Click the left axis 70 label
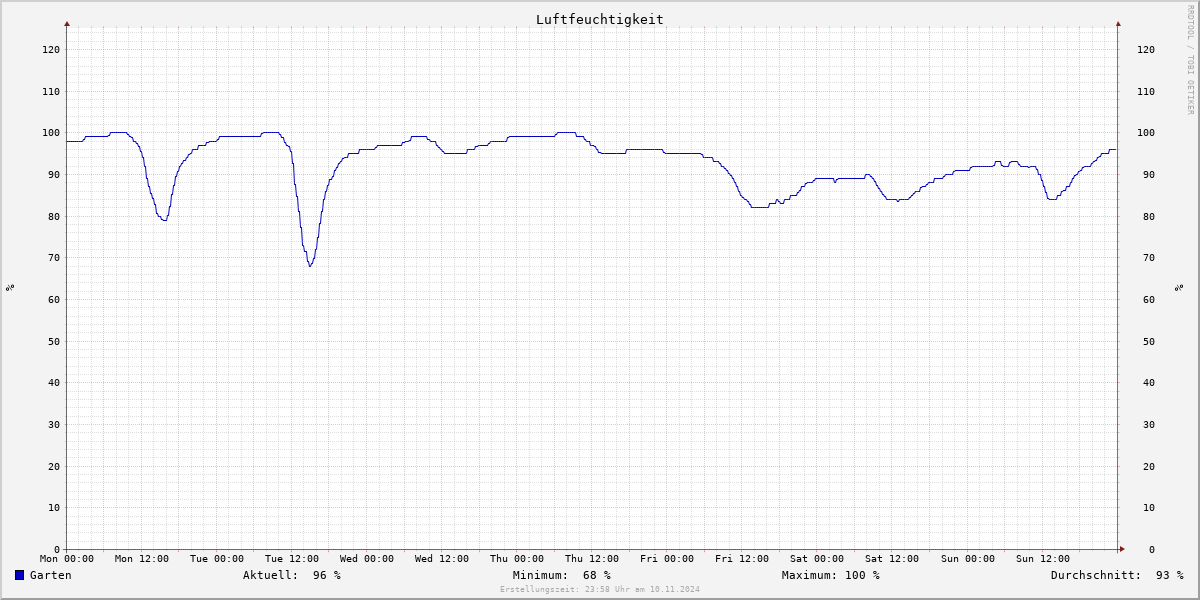This screenshot has height=600, width=1200. point(54,258)
